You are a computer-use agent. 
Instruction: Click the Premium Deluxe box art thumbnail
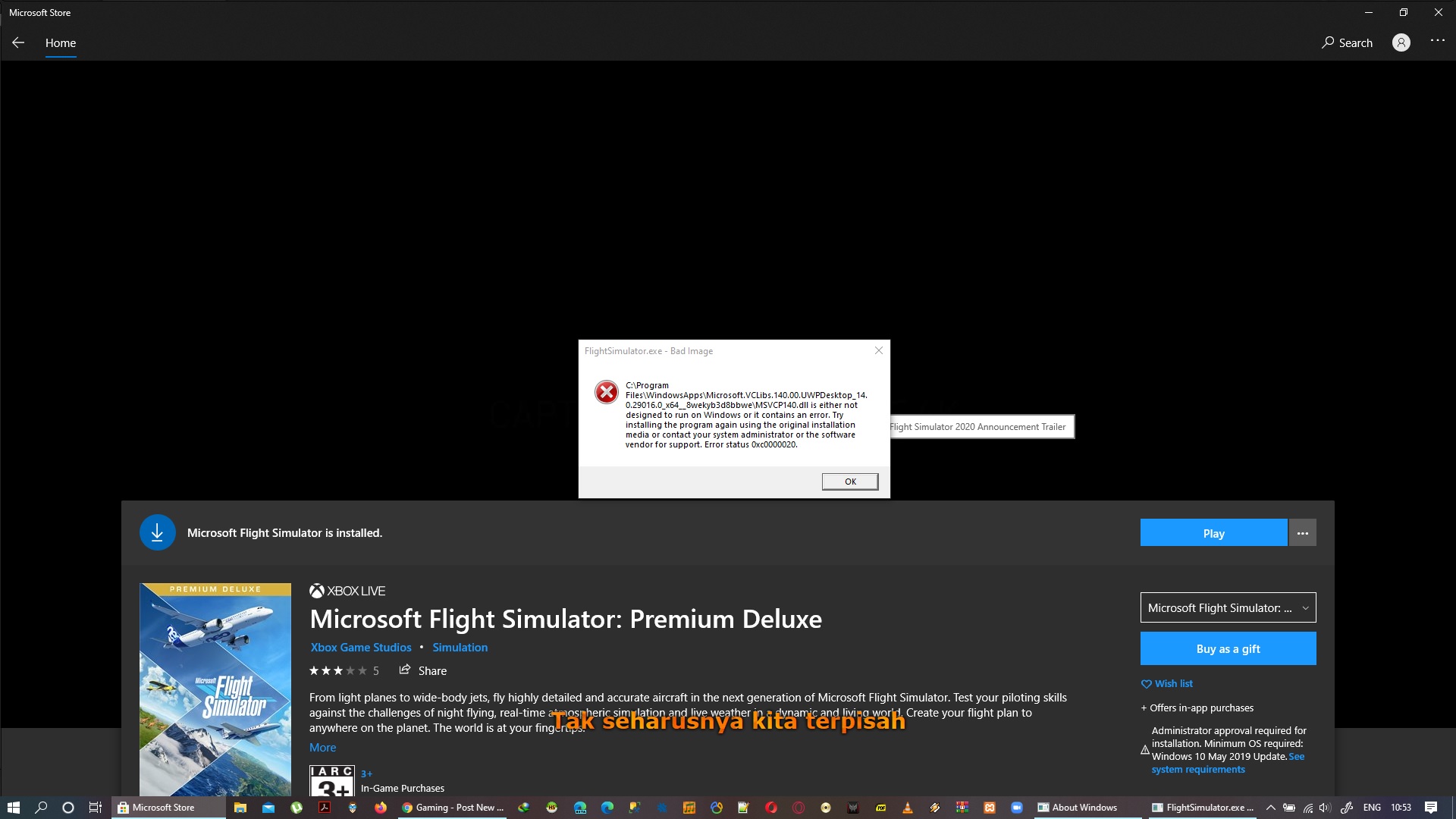pos(215,689)
